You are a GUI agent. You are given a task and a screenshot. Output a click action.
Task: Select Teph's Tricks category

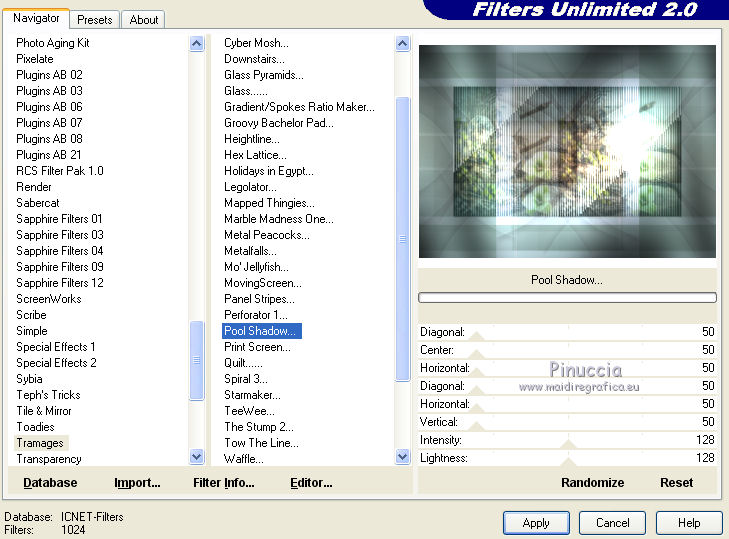tap(48, 395)
